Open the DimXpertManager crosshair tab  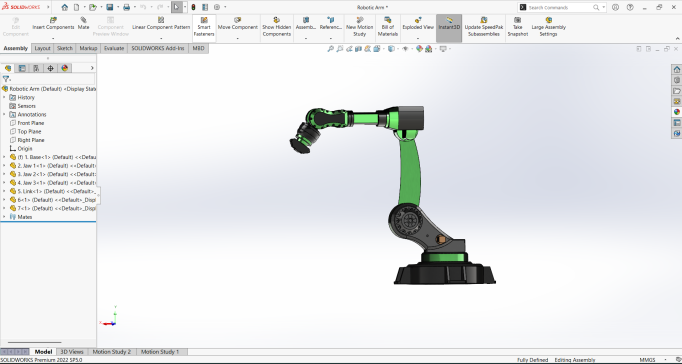point(50,68)
